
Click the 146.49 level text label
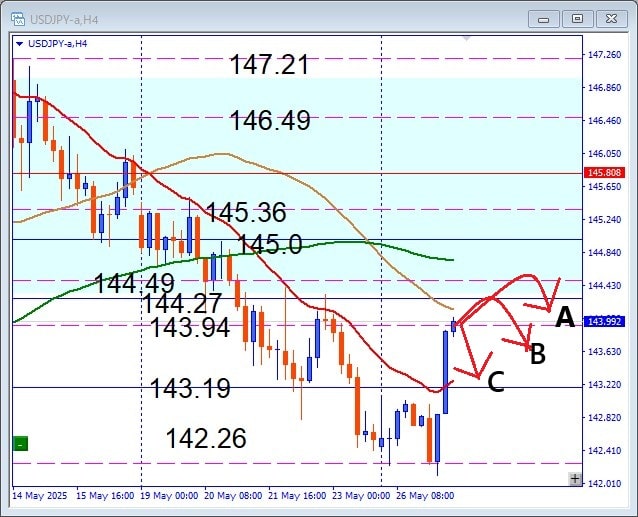click(270, 120)
